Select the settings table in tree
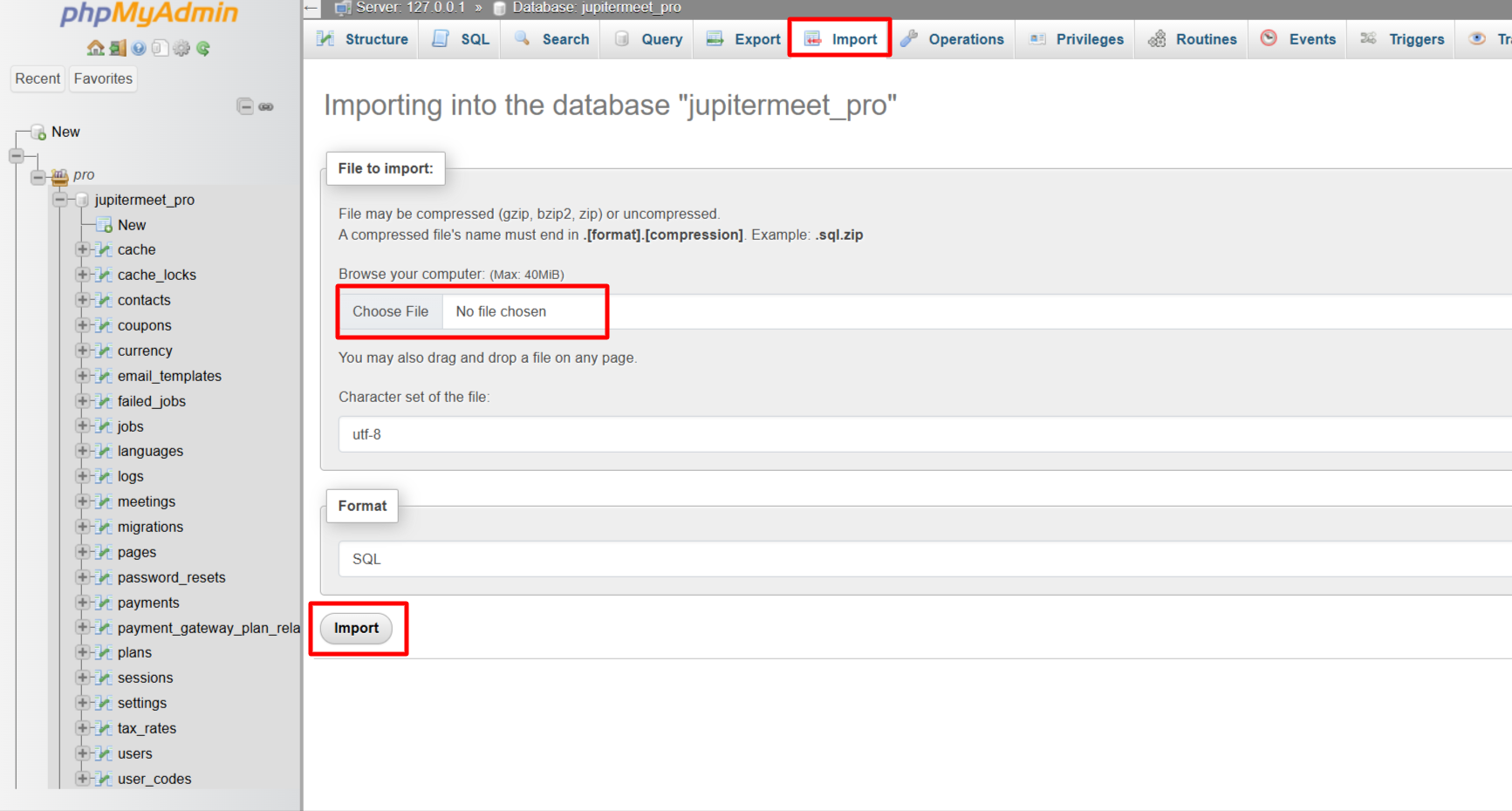The height and width of the screenshot is (811, 1512). [141, 703]
